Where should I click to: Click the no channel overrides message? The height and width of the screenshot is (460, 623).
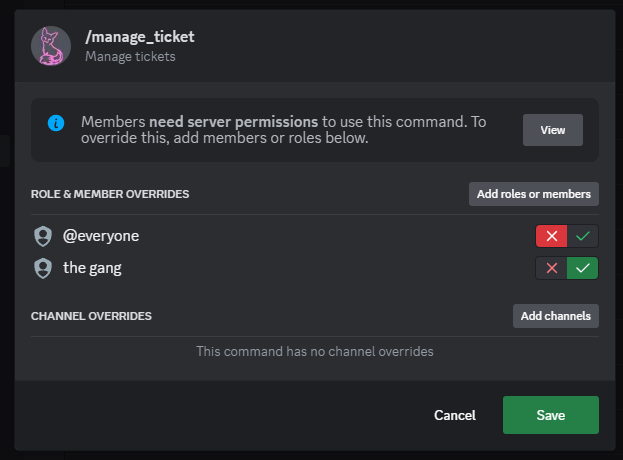(315, 351)
